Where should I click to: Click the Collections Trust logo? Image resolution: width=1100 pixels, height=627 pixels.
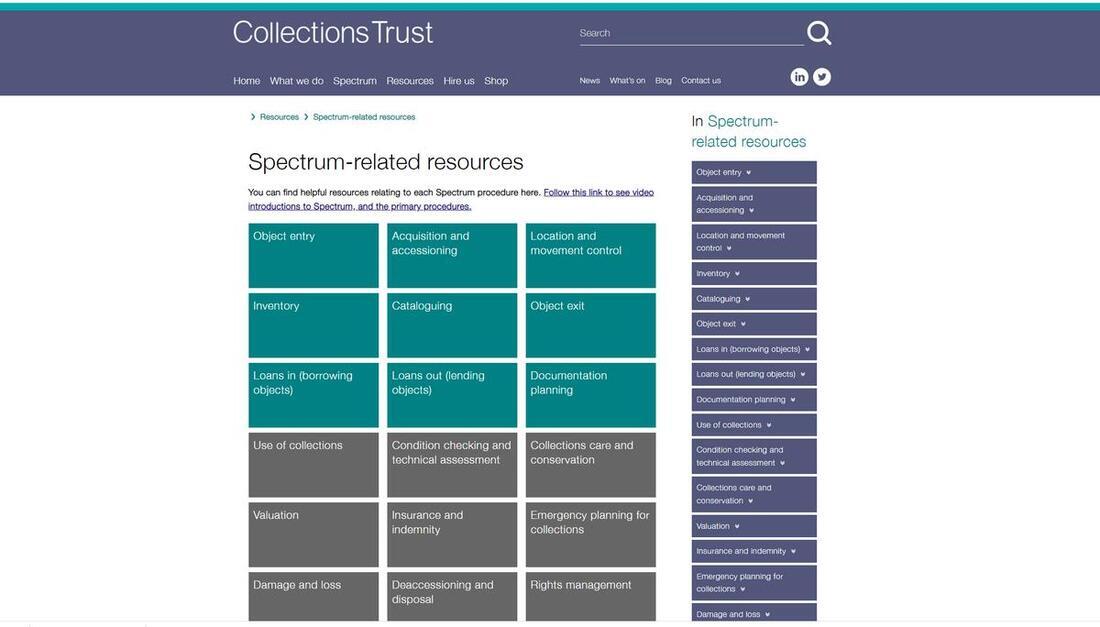333,33
